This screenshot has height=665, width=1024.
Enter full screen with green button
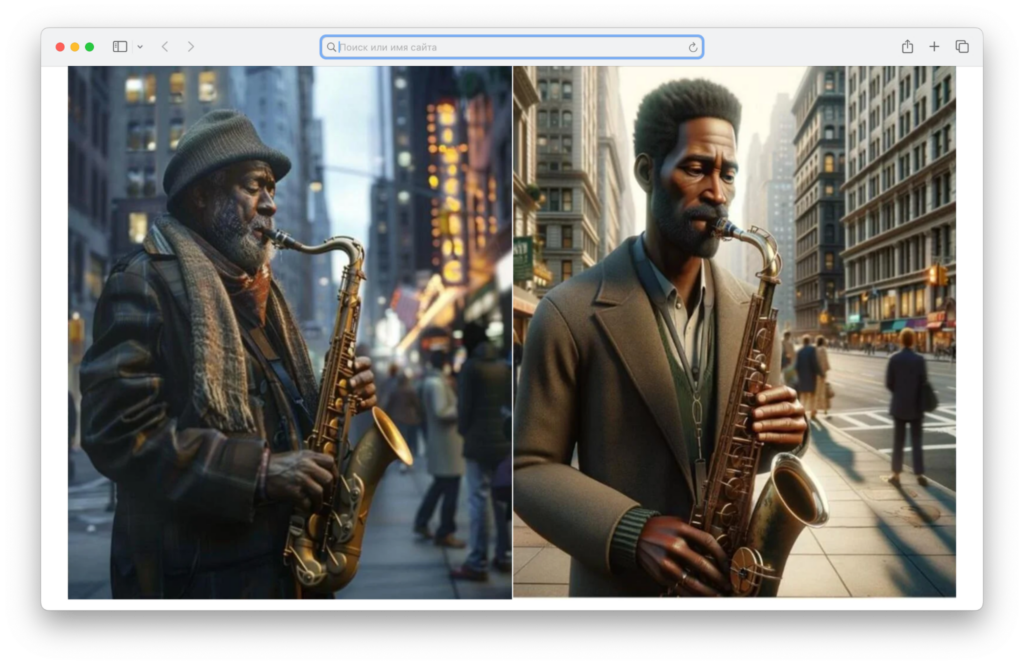pos(89,47)
